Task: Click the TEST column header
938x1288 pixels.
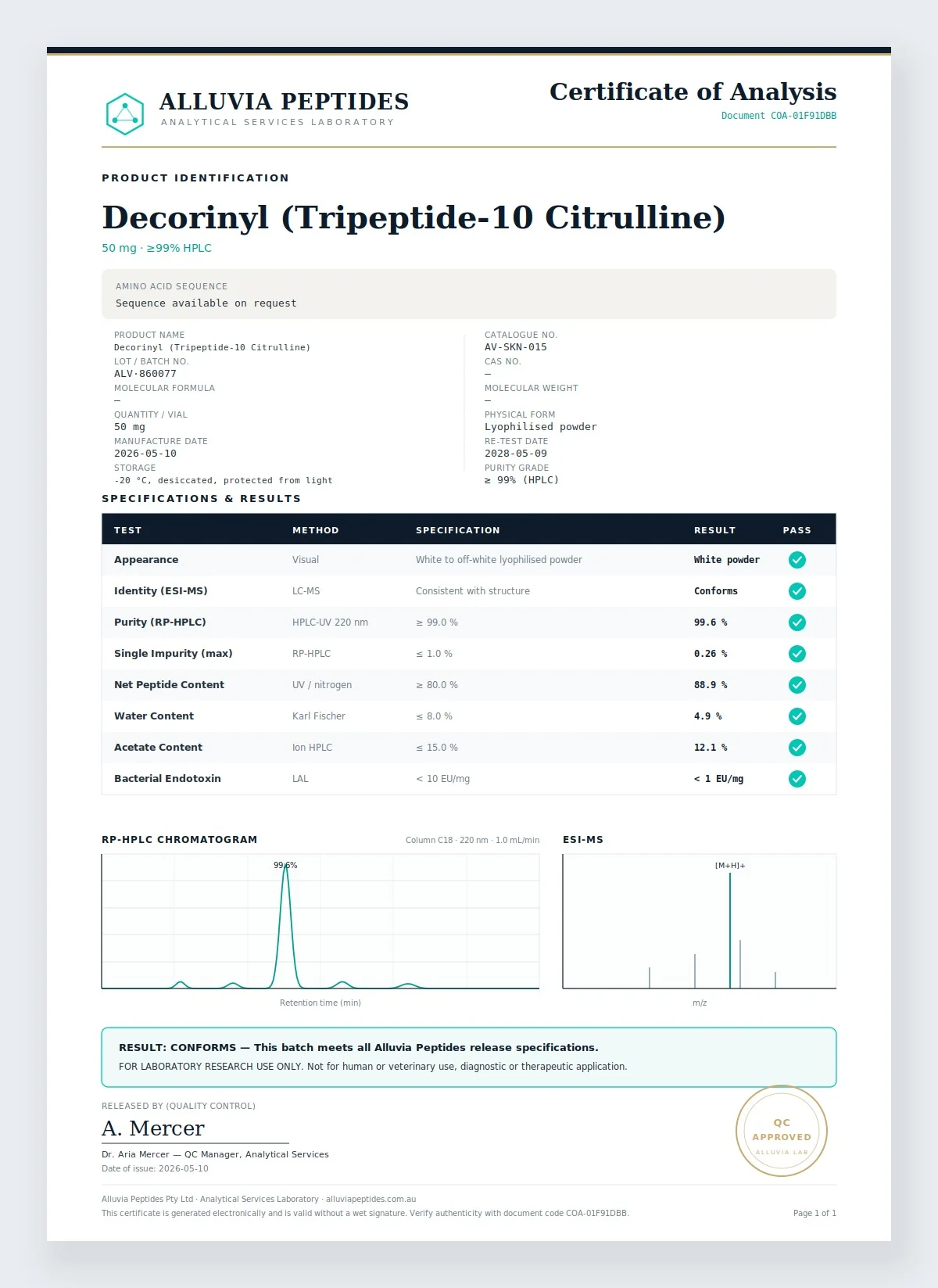Action: [x=128, y=530]
